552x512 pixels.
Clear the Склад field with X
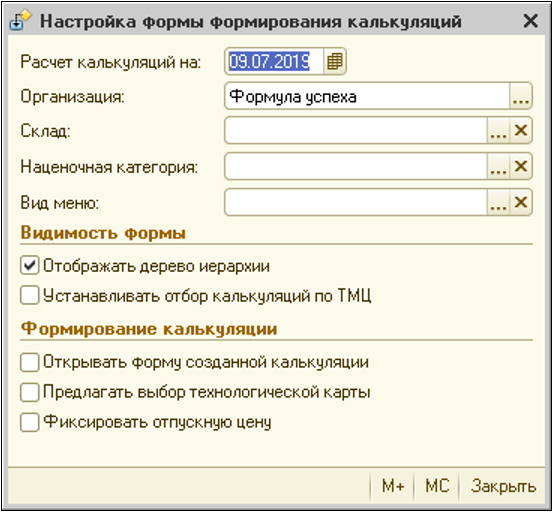[521, 131]
